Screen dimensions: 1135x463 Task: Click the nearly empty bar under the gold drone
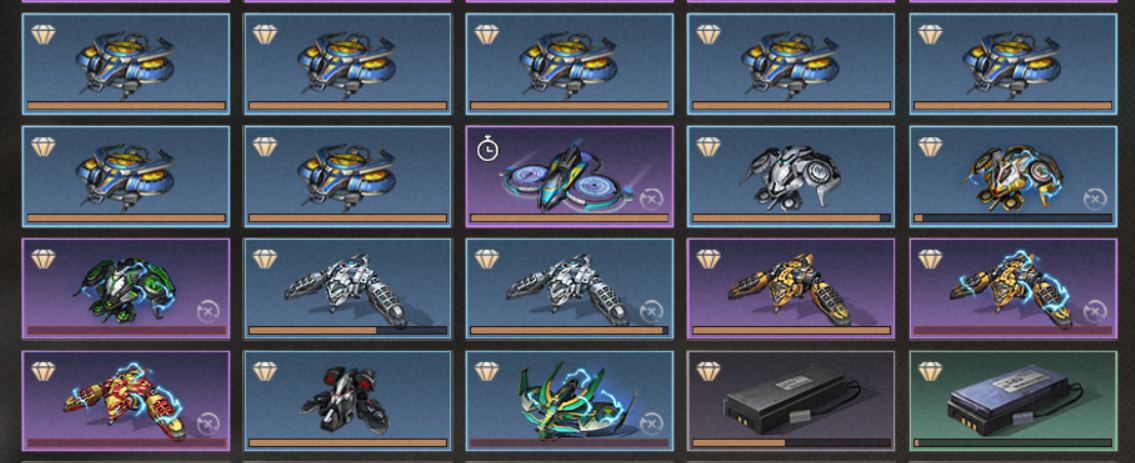[x=1013, y=218]
